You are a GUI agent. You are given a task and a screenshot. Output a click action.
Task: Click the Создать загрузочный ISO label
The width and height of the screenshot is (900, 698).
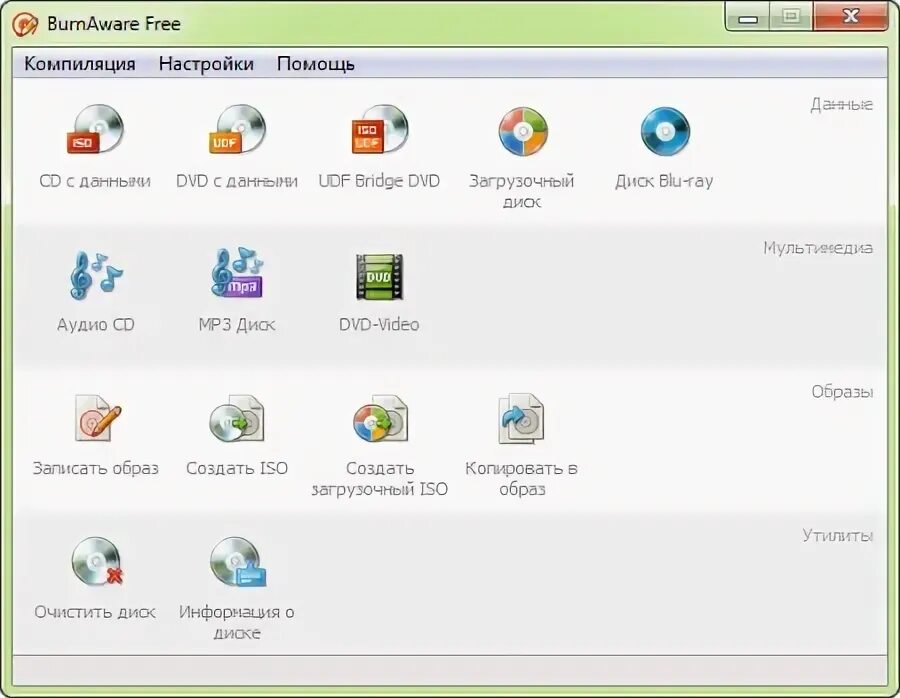379,479
